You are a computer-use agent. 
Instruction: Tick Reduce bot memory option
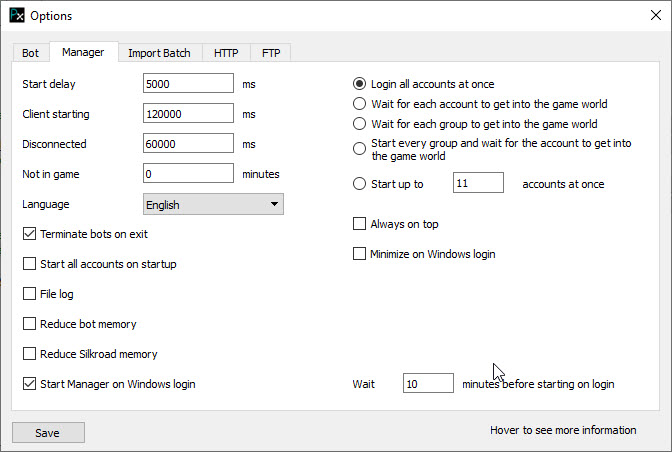29,324
